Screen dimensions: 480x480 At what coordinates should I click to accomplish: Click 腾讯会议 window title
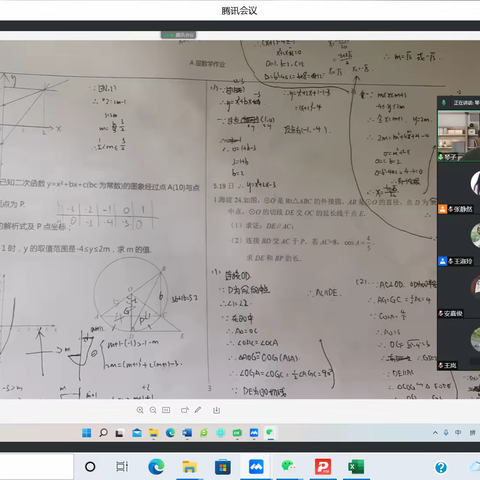[239, 11]
